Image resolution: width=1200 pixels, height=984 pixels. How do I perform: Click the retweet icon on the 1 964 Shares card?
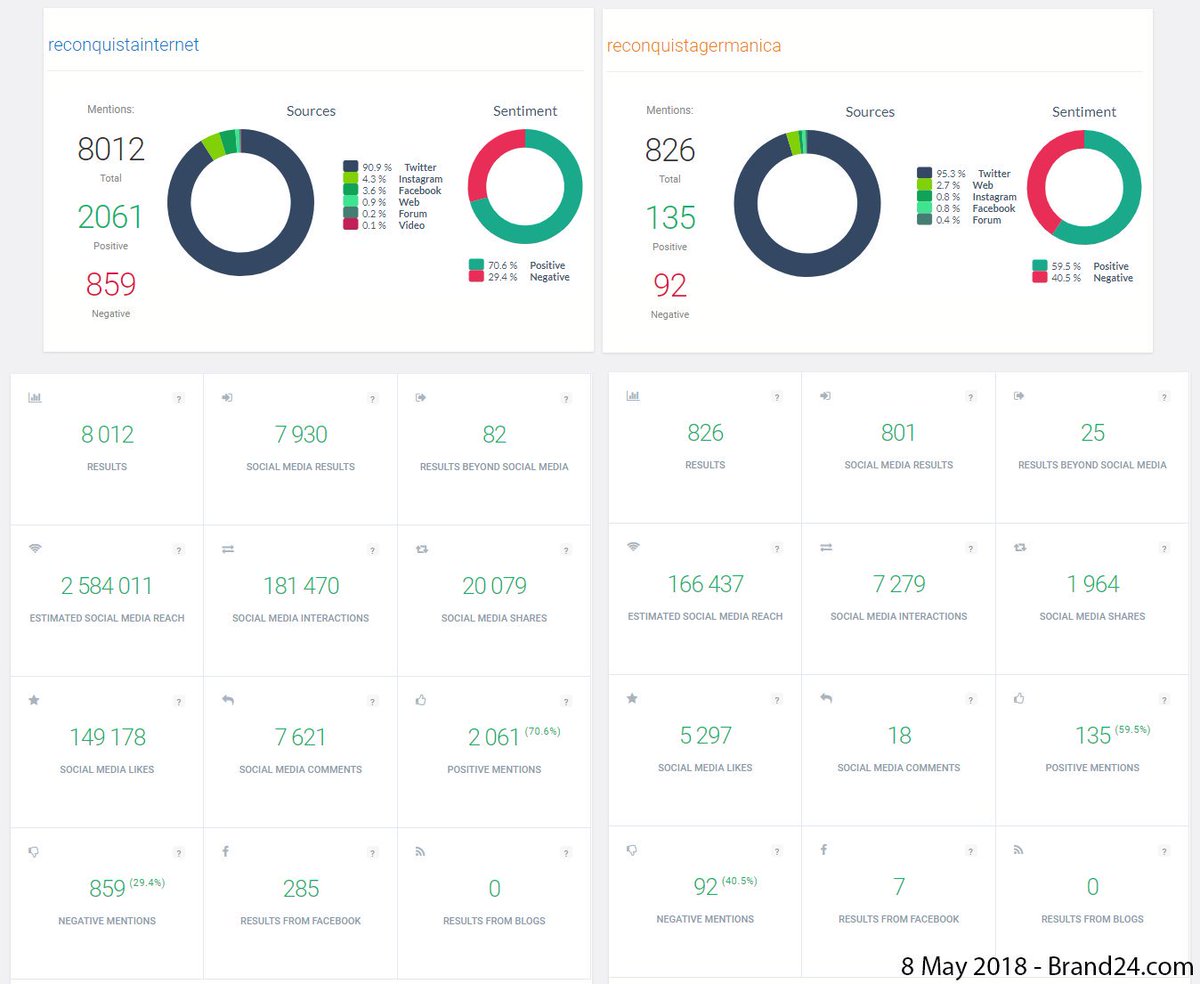point(1020,547)
